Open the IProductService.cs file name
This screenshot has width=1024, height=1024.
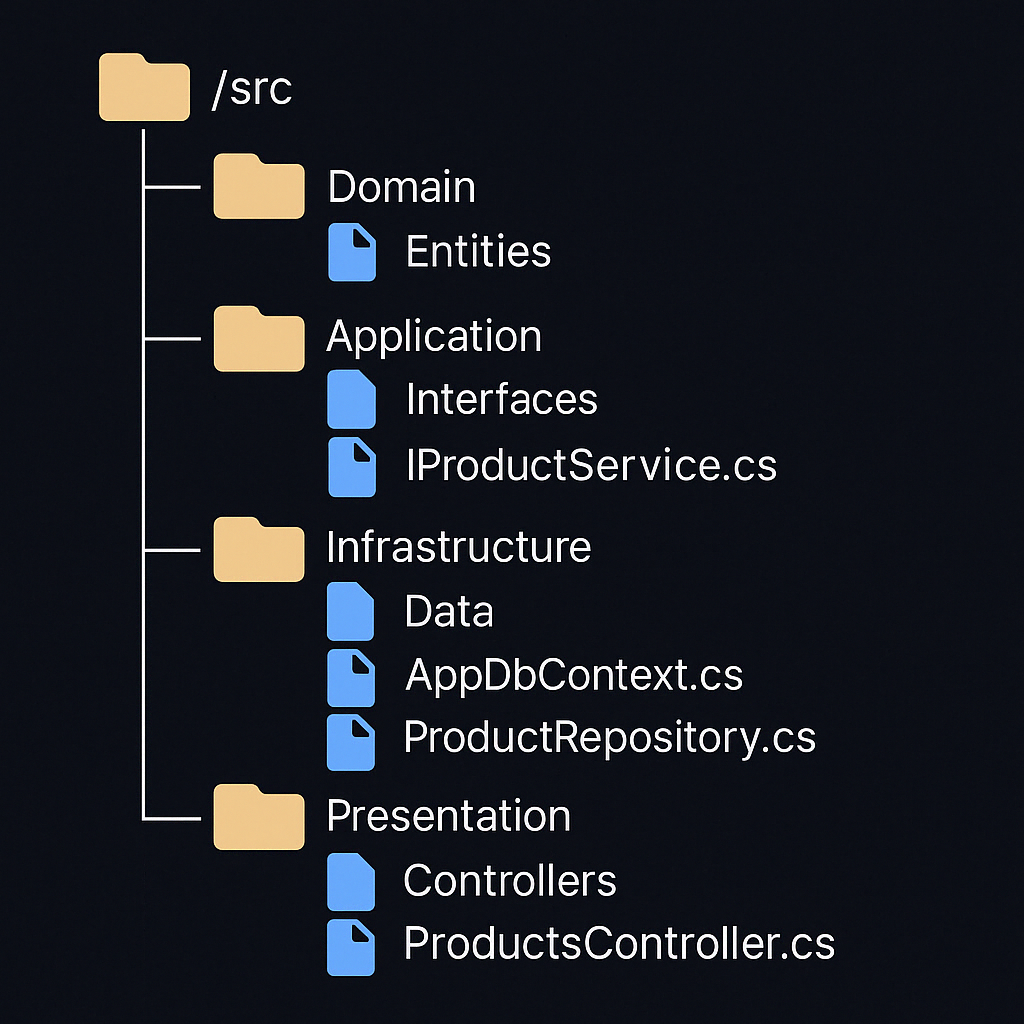click(592, 465)
